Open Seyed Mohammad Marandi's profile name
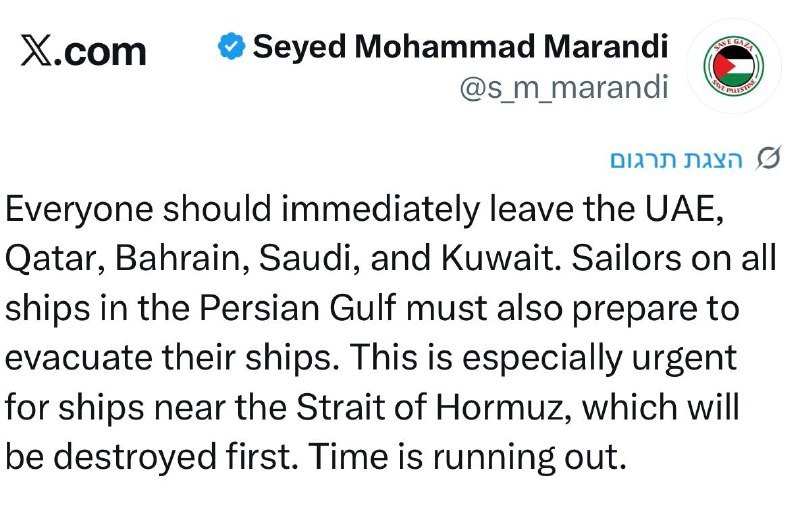 (460, 46)
